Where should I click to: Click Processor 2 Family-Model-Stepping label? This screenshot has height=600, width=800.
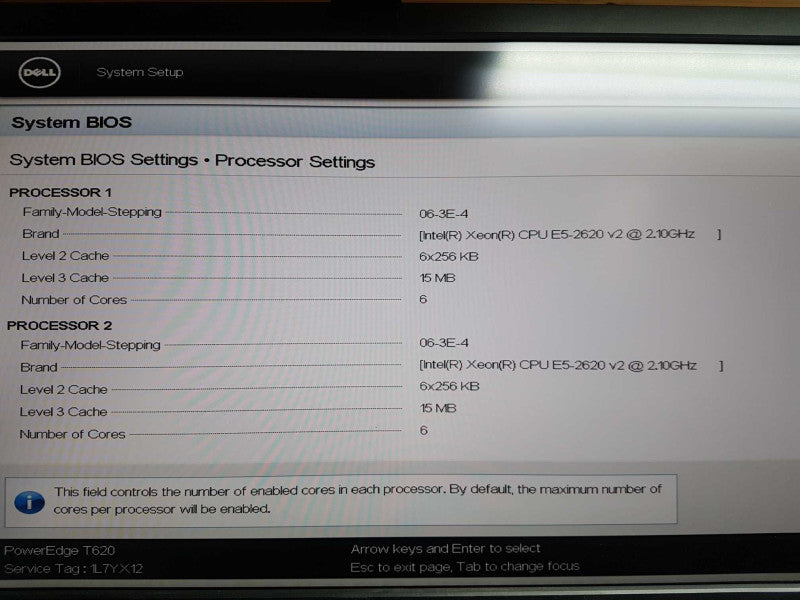tap(90, 345)
